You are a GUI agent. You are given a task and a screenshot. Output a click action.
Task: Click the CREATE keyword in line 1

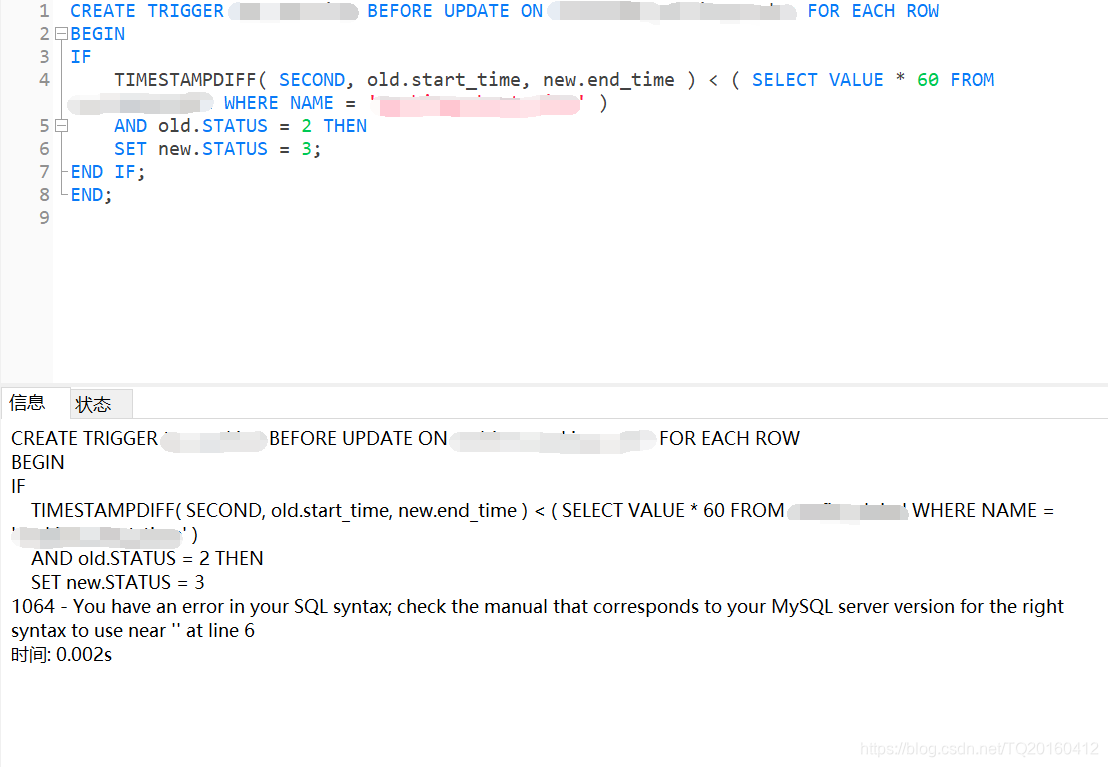102,11
